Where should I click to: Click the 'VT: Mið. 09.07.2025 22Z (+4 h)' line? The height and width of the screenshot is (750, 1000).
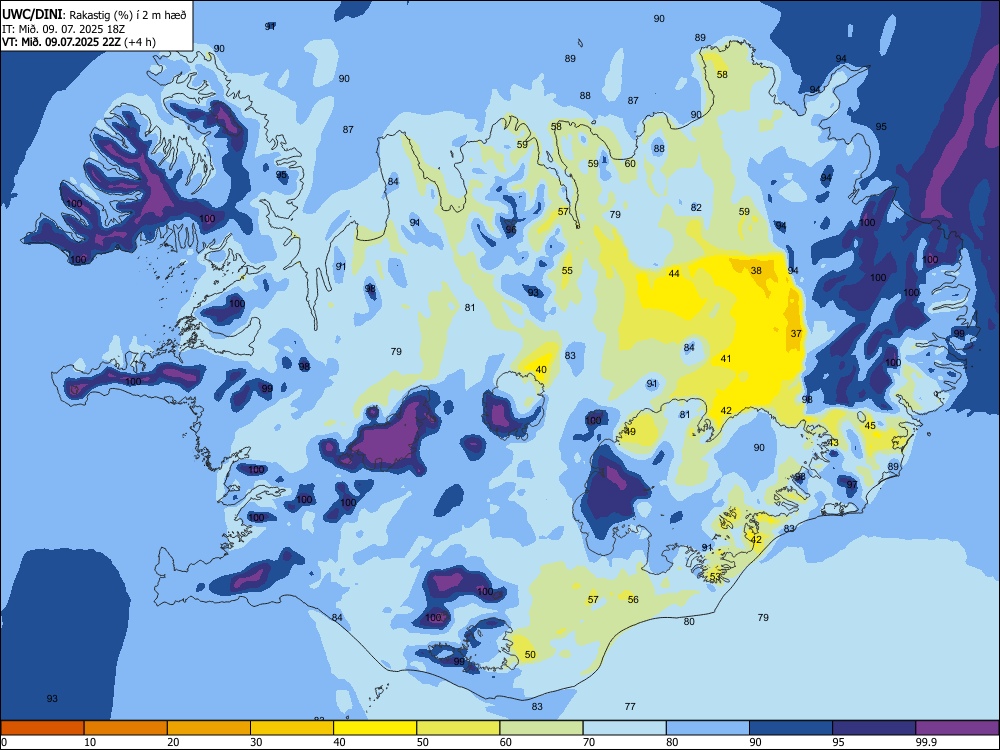click(x=78, y=43)
